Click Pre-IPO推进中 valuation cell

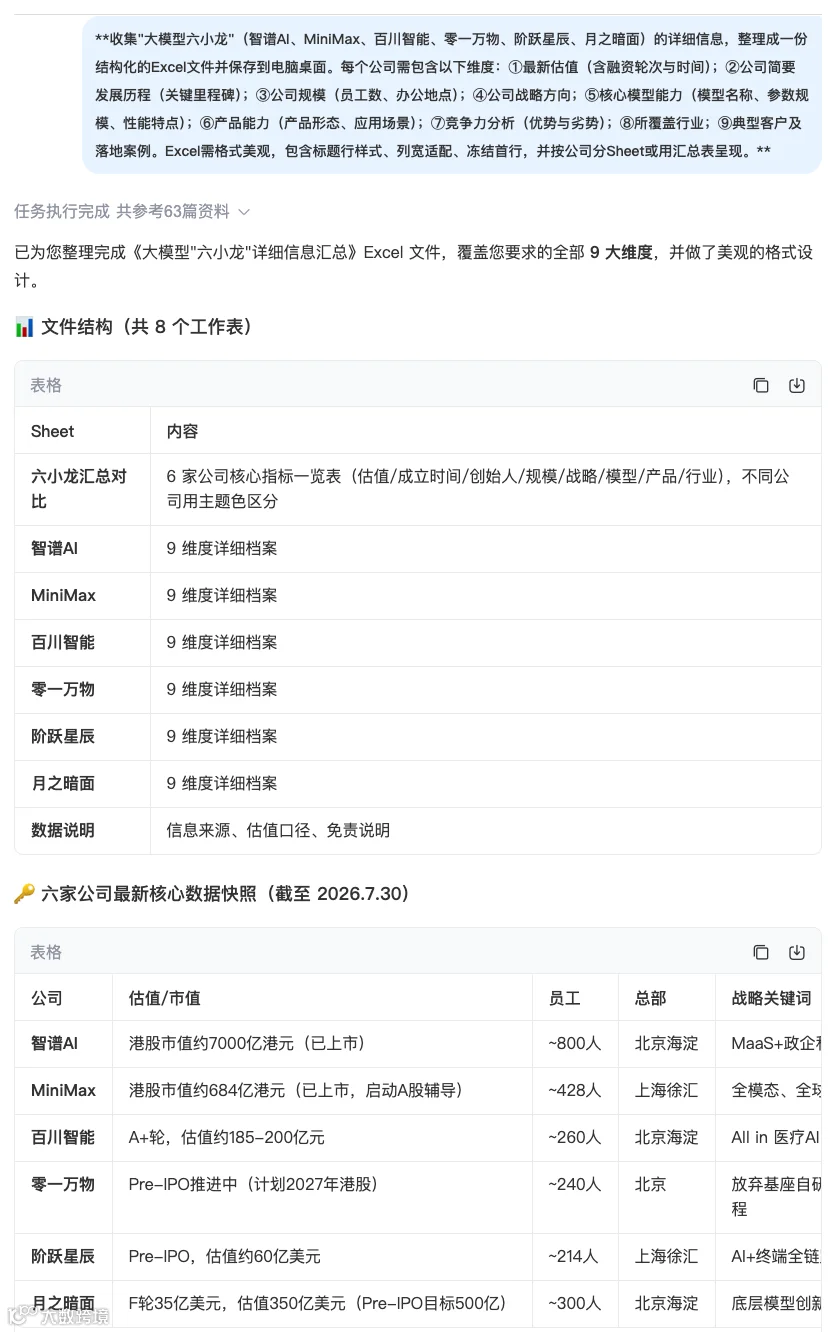click(322, 1197)
